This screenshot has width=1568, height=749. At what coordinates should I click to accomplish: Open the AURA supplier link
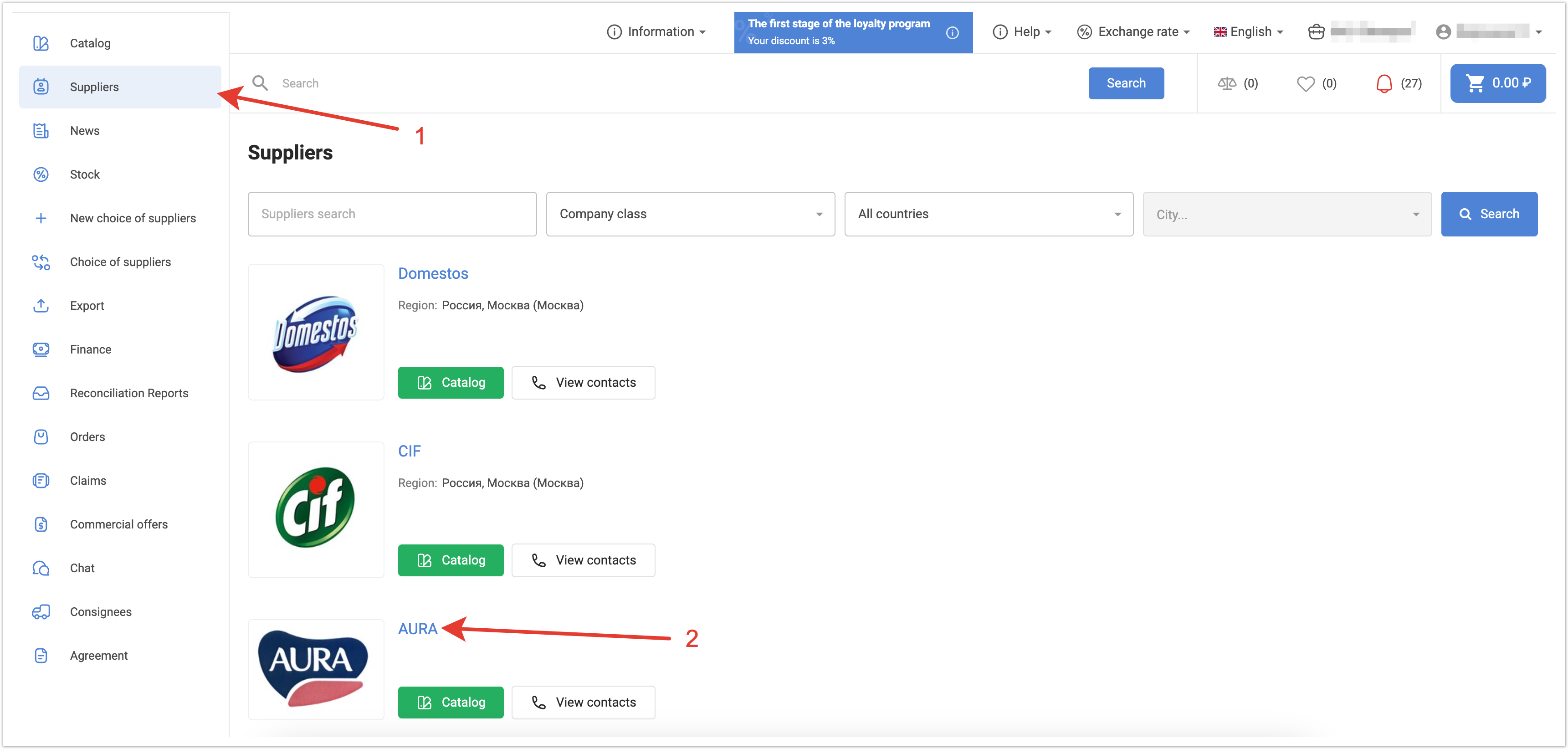pyautogui.click(x=418, y=628)
